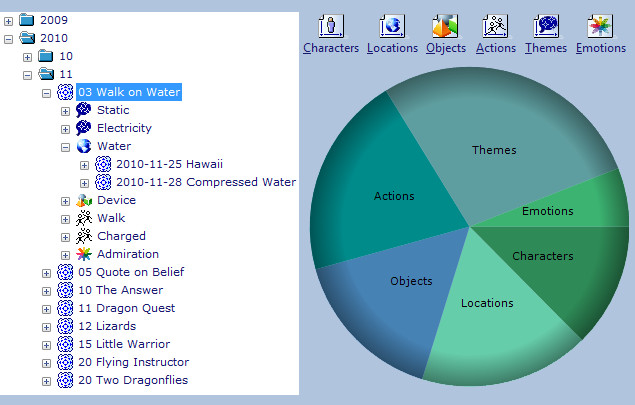The image size is (635, 405).
Task: Click the theme icon beside Static
Action: [x=84, y=110]
